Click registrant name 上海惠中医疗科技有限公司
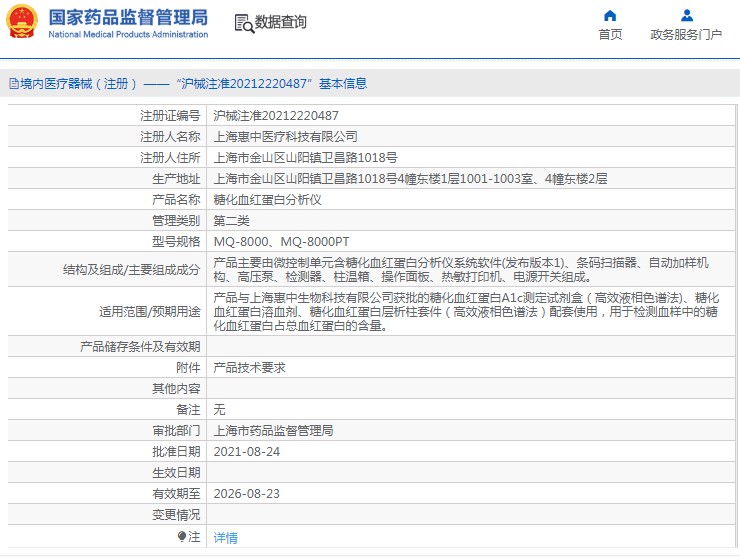 tap(285, 137)
